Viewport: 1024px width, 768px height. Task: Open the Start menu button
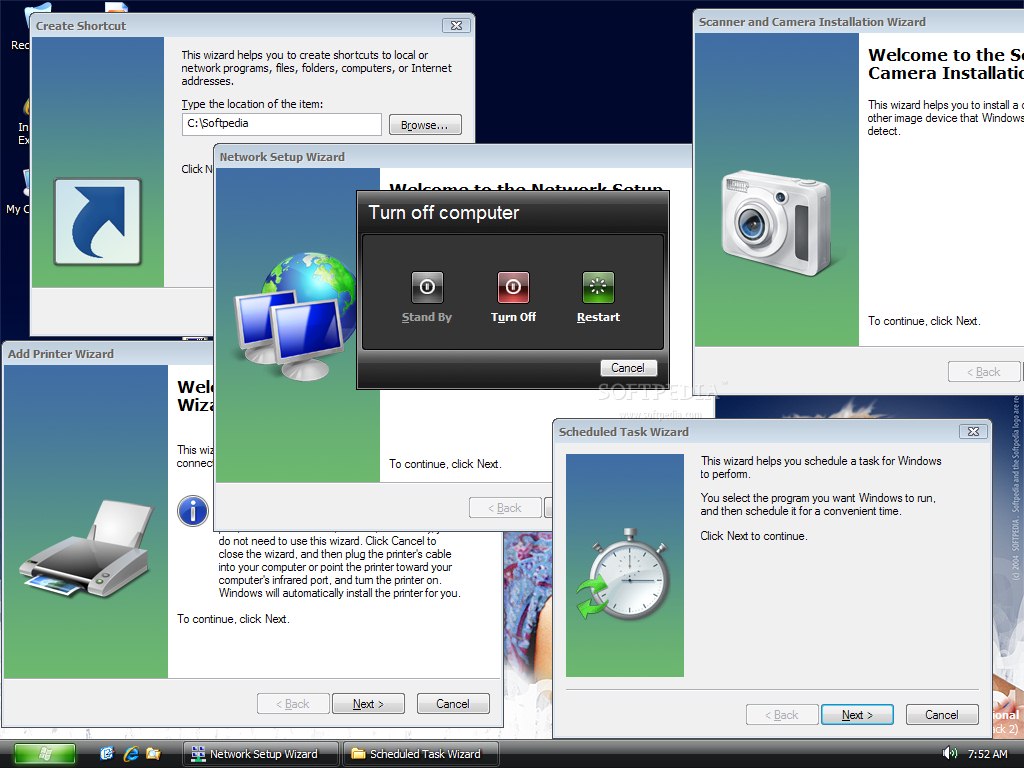point(44,754)
